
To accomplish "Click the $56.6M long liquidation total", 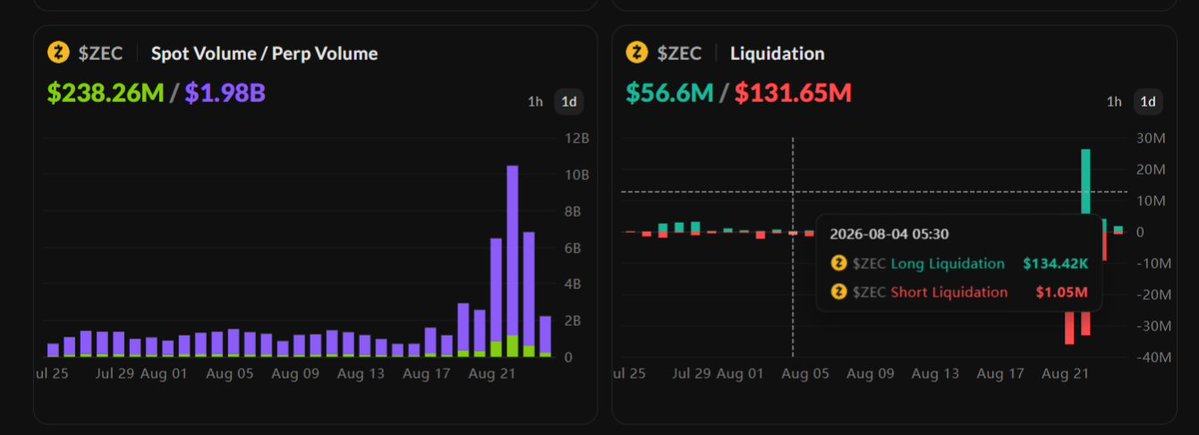I will (x=669, y=93).
